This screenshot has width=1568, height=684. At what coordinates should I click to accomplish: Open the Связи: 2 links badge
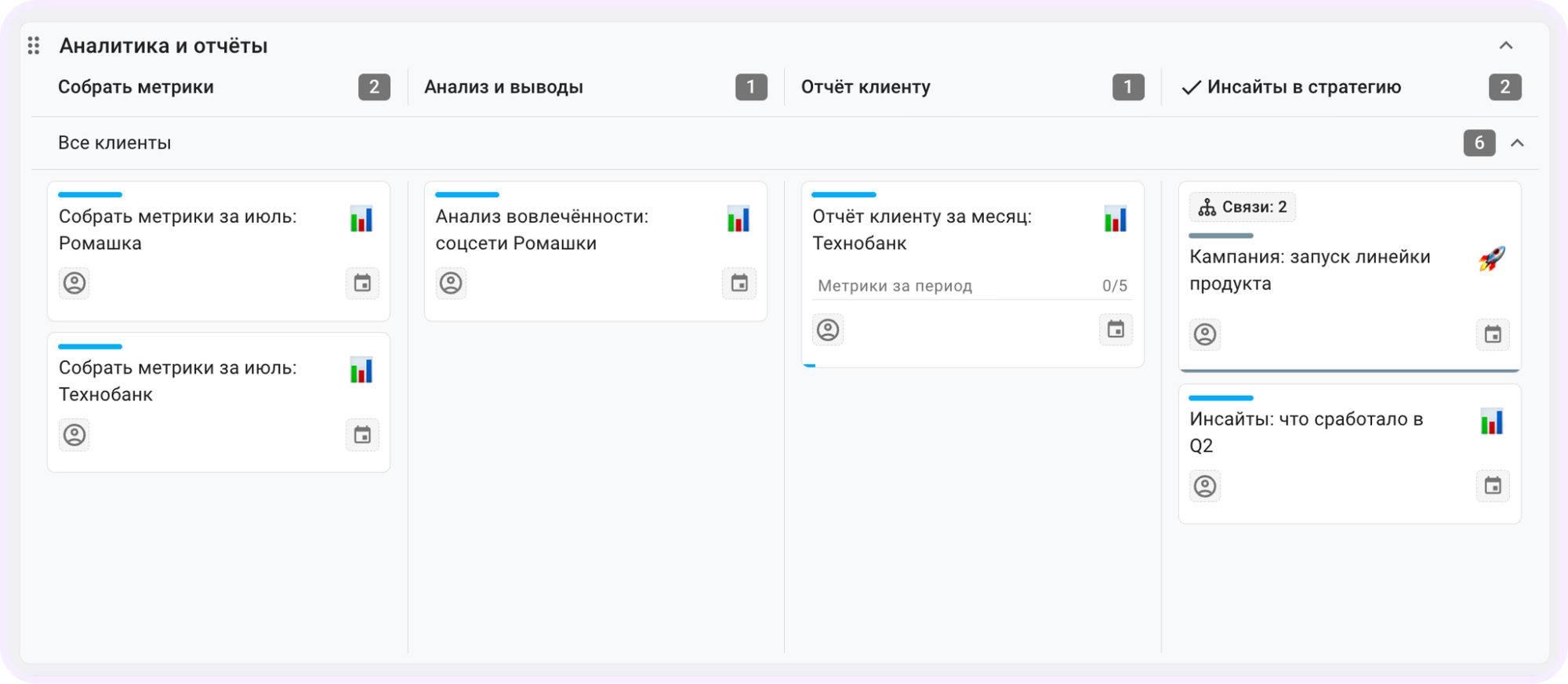pyautogui.click(x=1243, y=207)
